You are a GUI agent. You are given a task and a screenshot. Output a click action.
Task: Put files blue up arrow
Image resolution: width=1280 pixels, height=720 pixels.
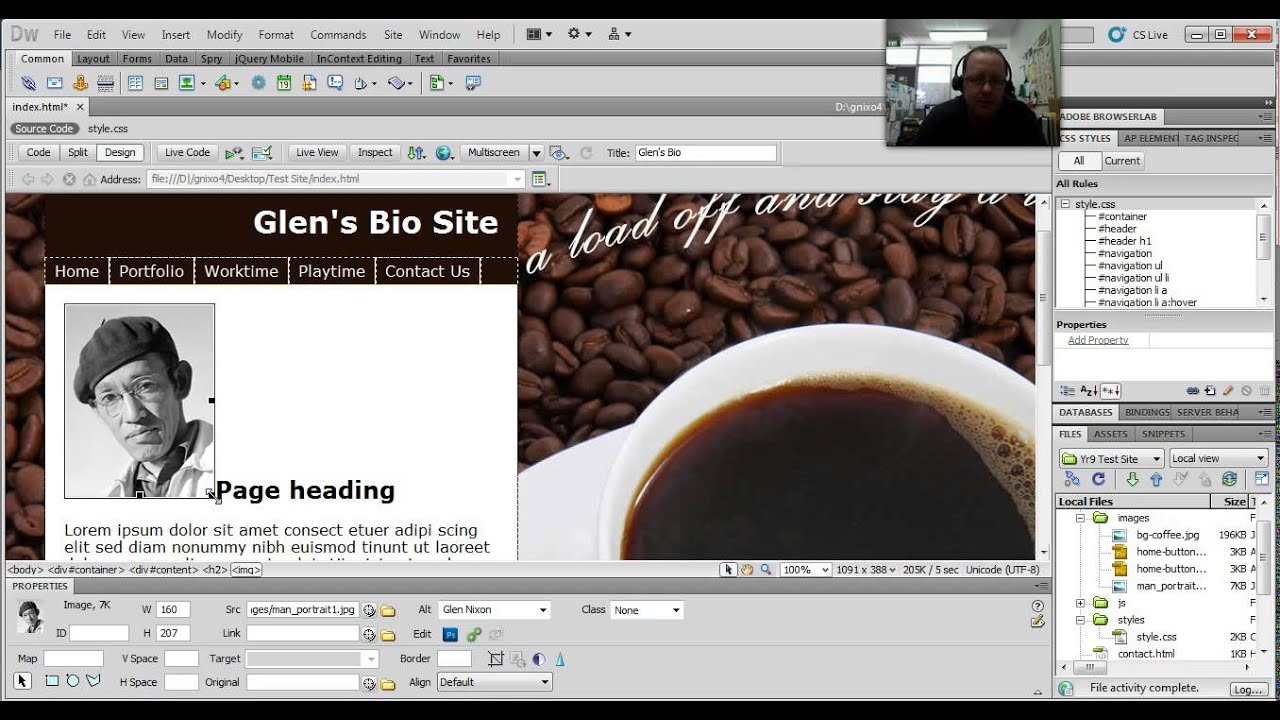(1157, 479)
